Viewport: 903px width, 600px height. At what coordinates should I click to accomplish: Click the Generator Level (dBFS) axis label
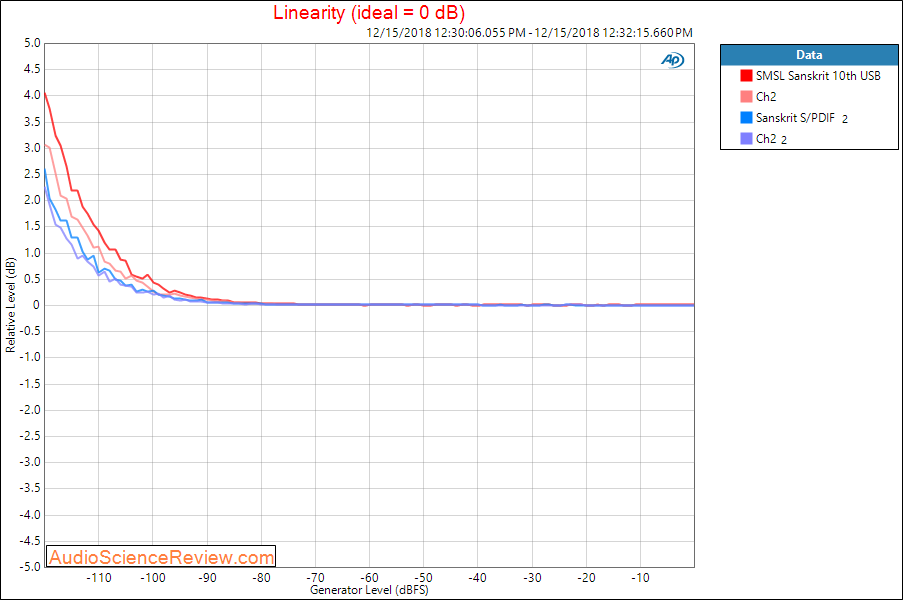tap(369, 590)
